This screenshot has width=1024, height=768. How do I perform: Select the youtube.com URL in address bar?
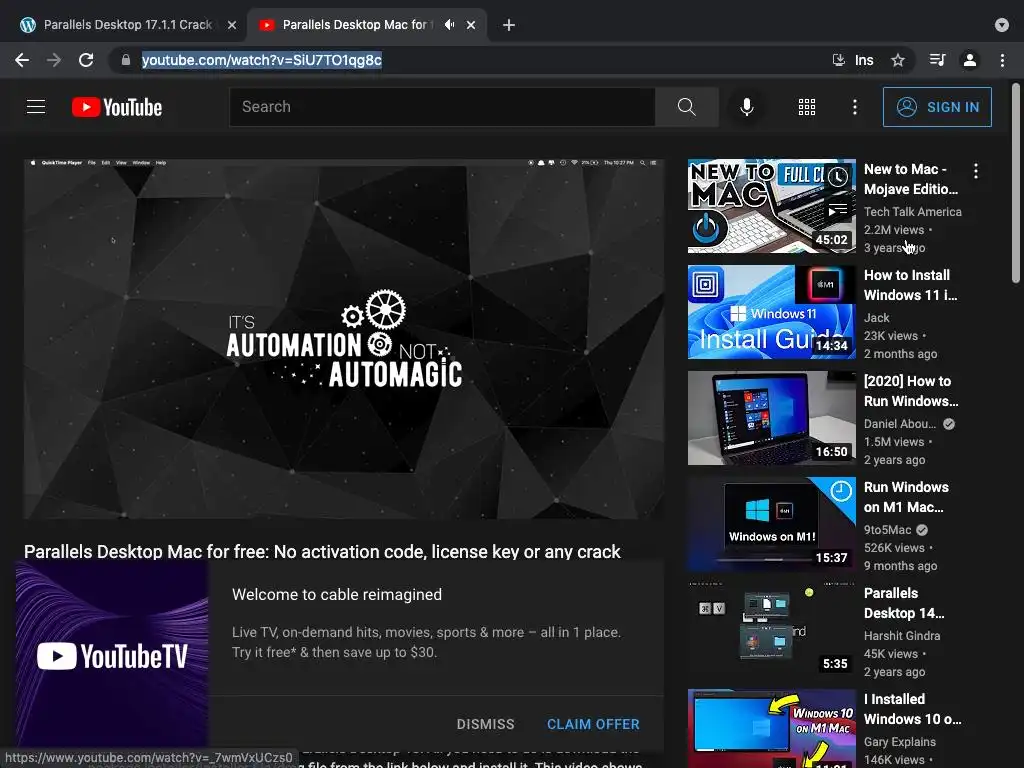tap(261, 60)
